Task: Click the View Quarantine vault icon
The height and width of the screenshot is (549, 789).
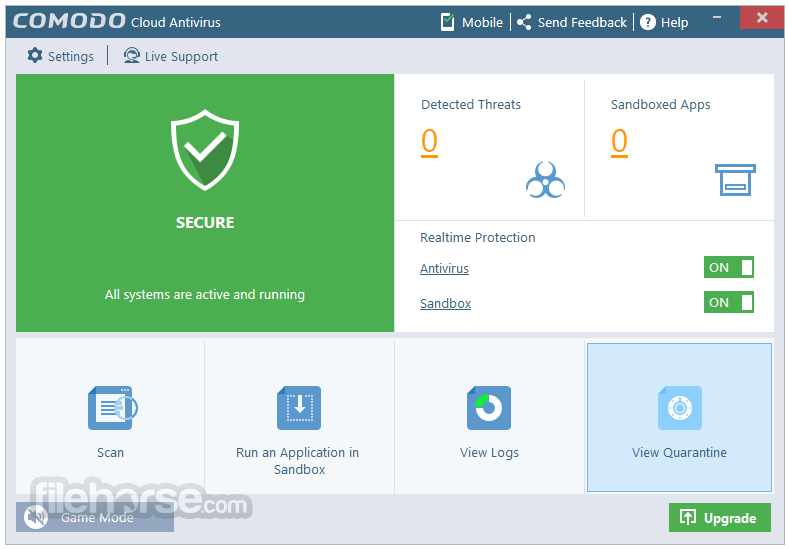Action: pyautogui.click(x=679, y=408)
